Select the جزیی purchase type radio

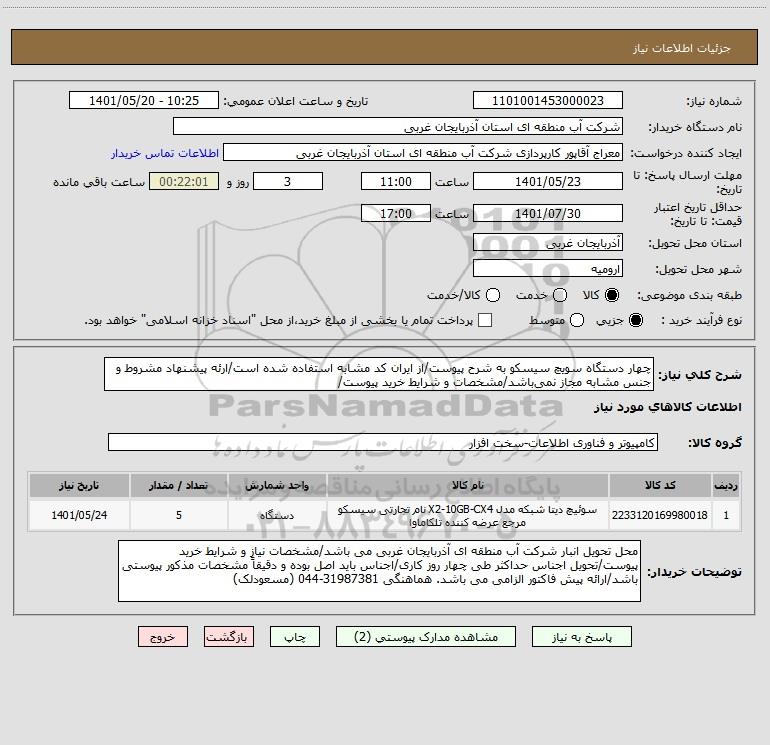point(636,320)
